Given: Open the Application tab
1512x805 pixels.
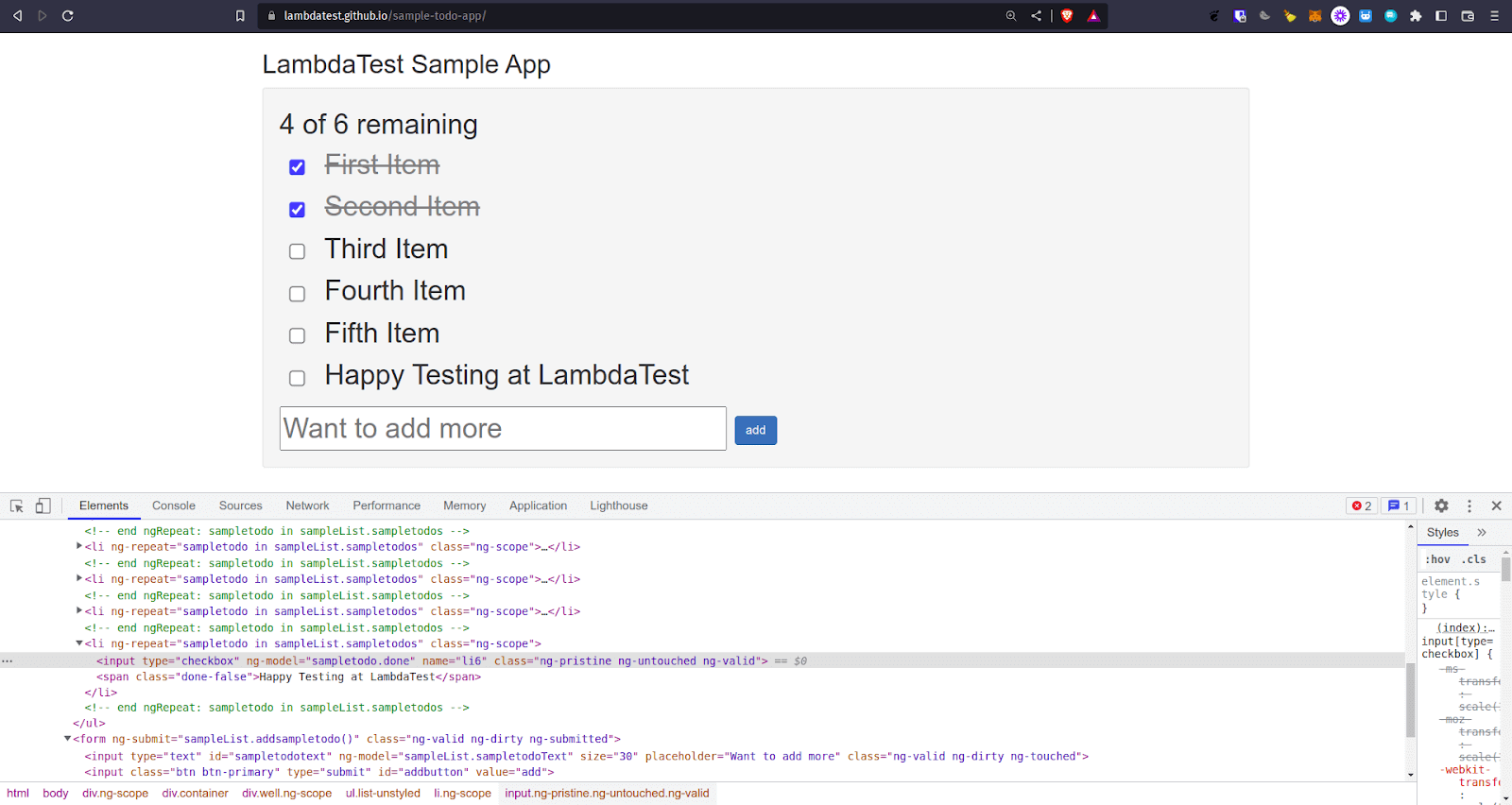Looking at the screenshot, I should (x=539, y=506).
